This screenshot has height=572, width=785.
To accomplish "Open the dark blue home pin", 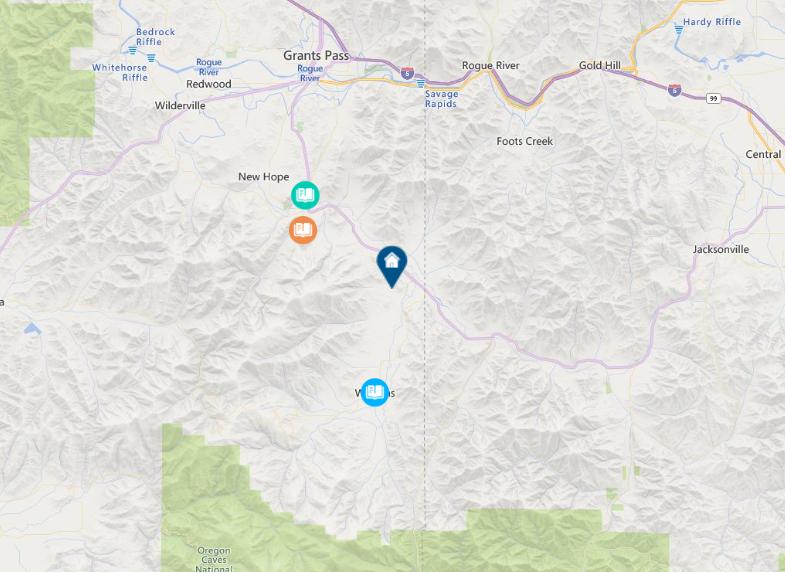I will (x=391, y=267).
